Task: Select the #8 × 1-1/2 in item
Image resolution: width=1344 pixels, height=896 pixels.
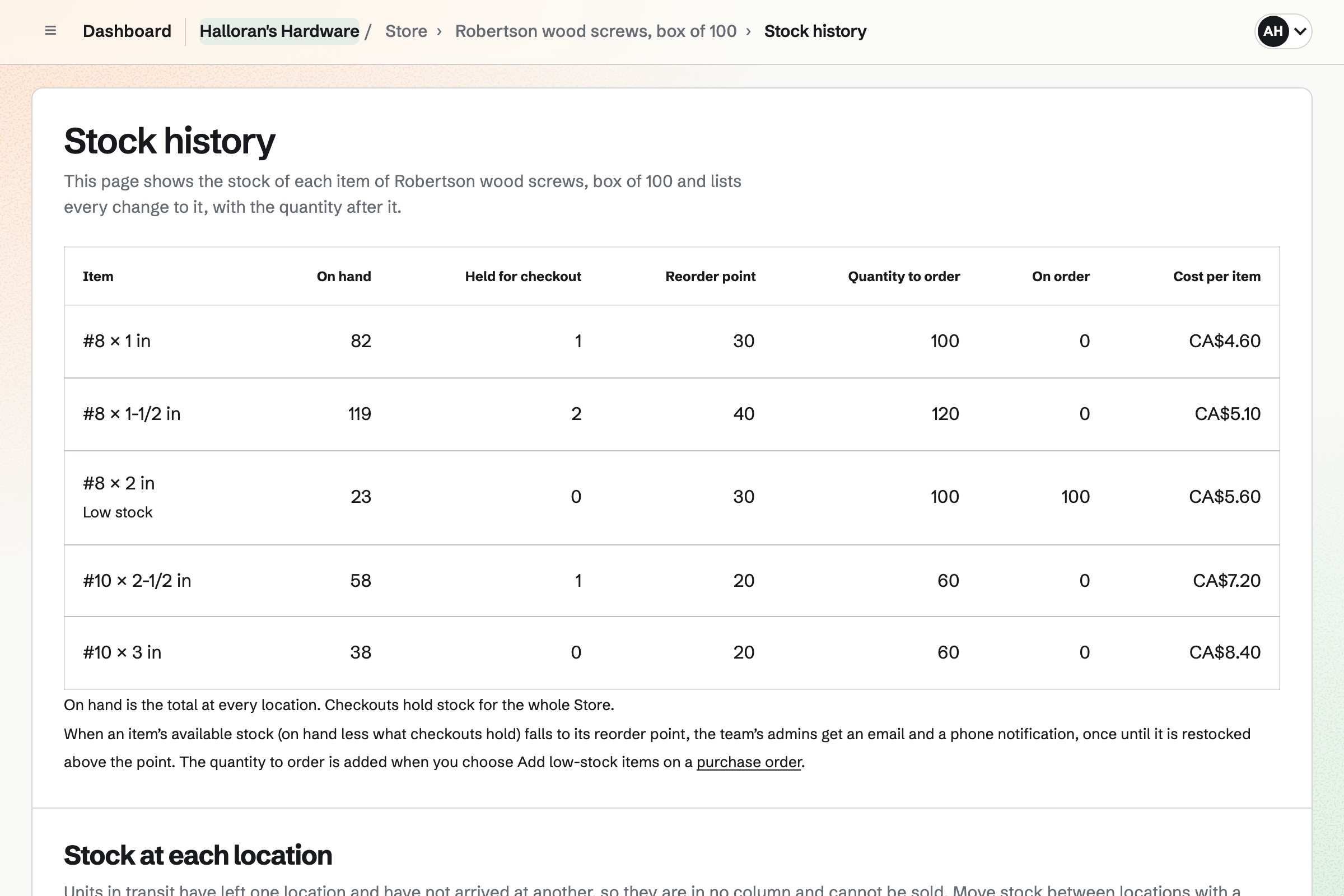Action: click(132, 414)
